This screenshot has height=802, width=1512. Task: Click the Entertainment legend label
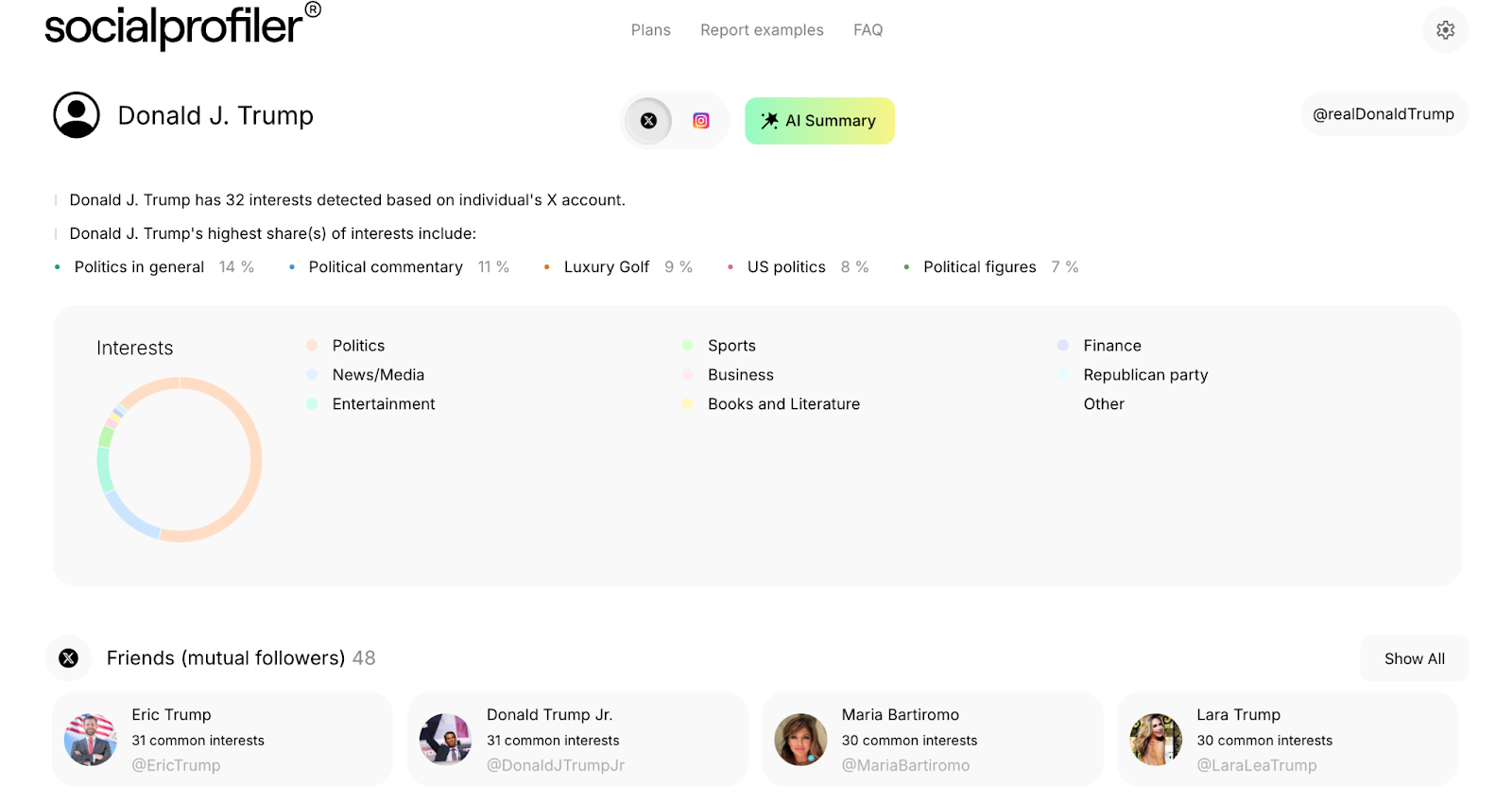[x=384, y=404]
